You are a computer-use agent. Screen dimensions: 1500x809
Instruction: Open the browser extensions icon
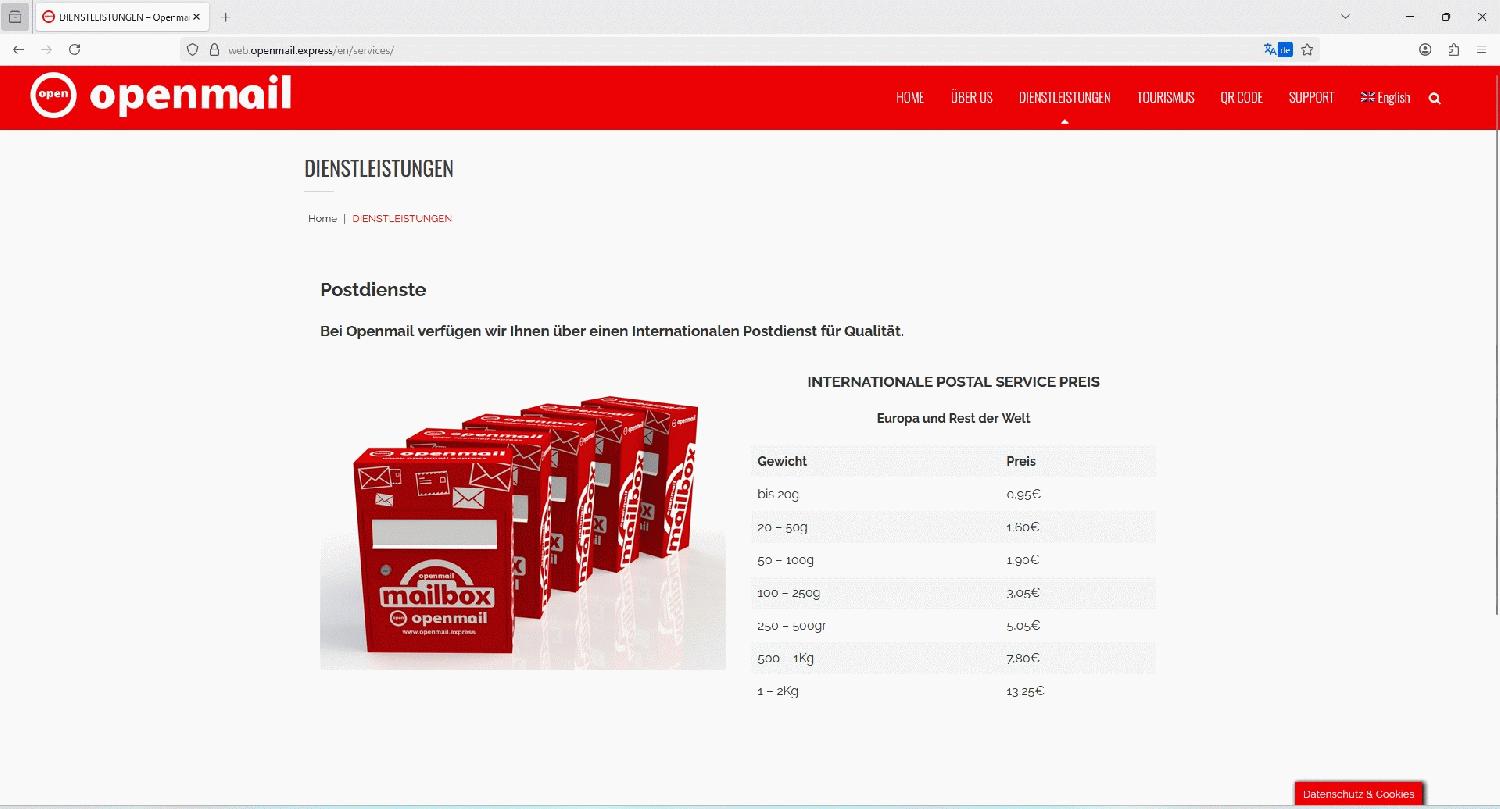tap(1453, 50)
